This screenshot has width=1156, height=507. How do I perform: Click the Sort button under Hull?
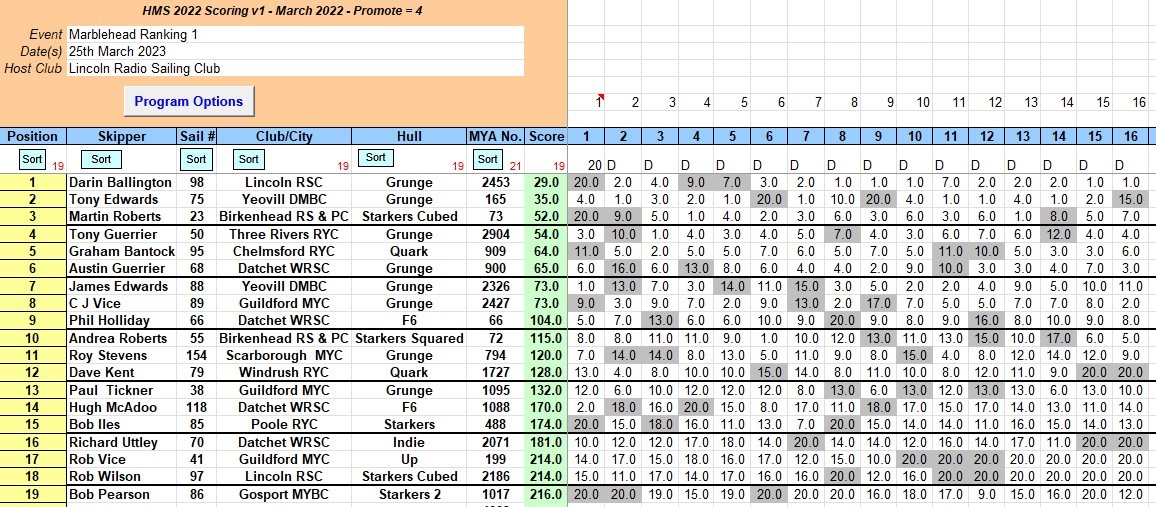pyautogui.click(x=376, y=158)
